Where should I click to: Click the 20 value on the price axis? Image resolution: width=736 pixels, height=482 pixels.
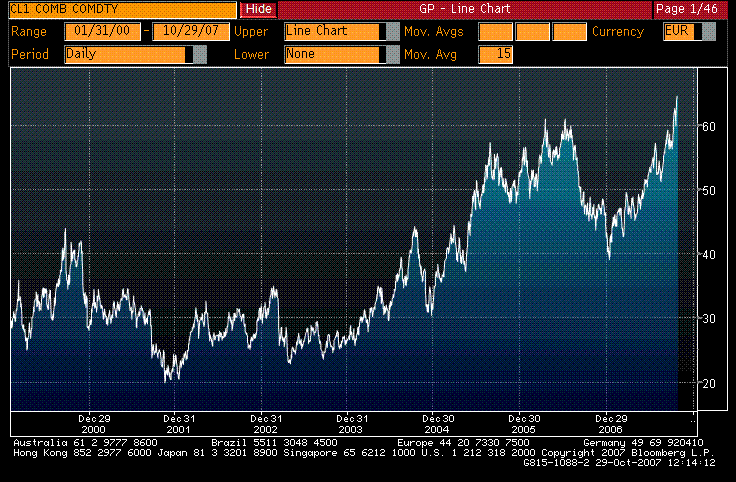709,383
